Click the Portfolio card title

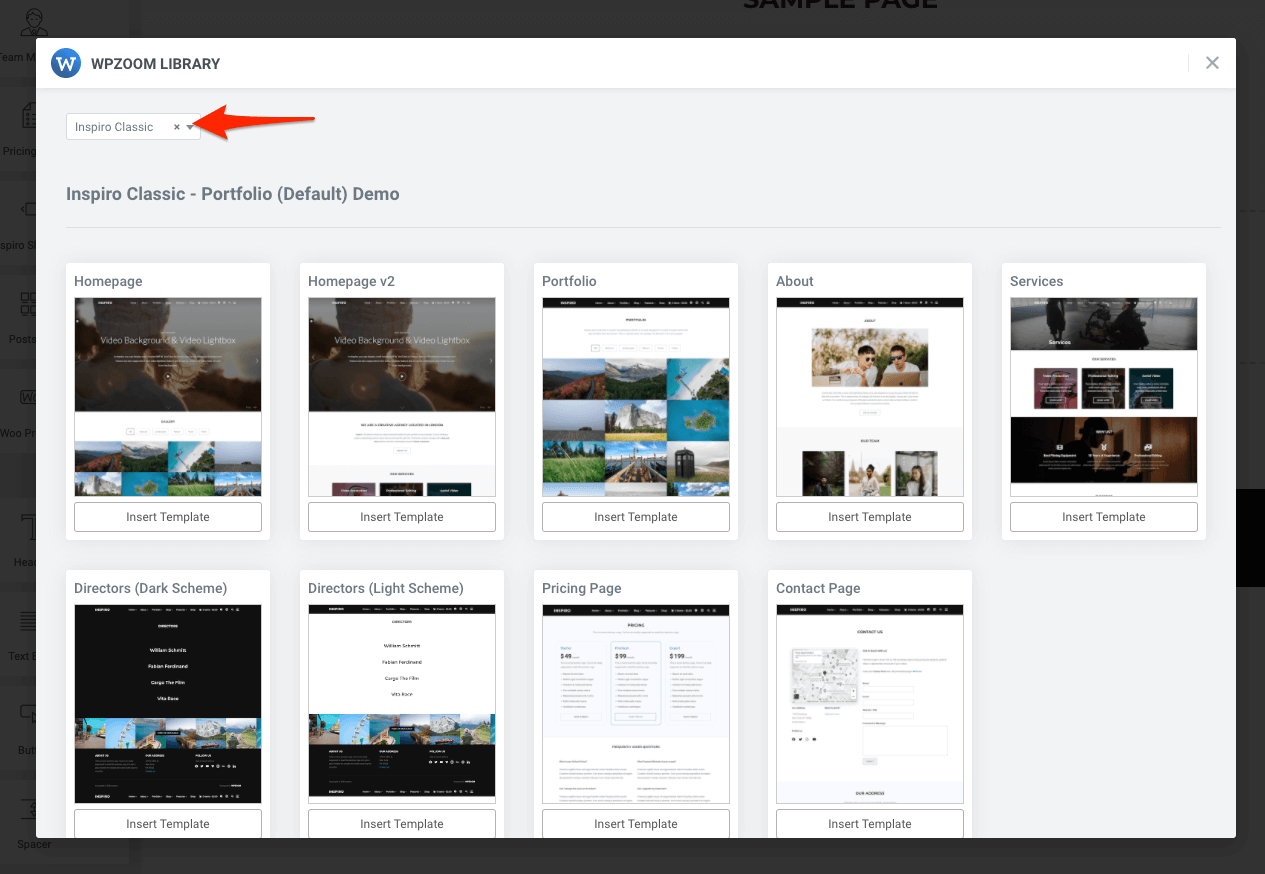click(569, 281)
